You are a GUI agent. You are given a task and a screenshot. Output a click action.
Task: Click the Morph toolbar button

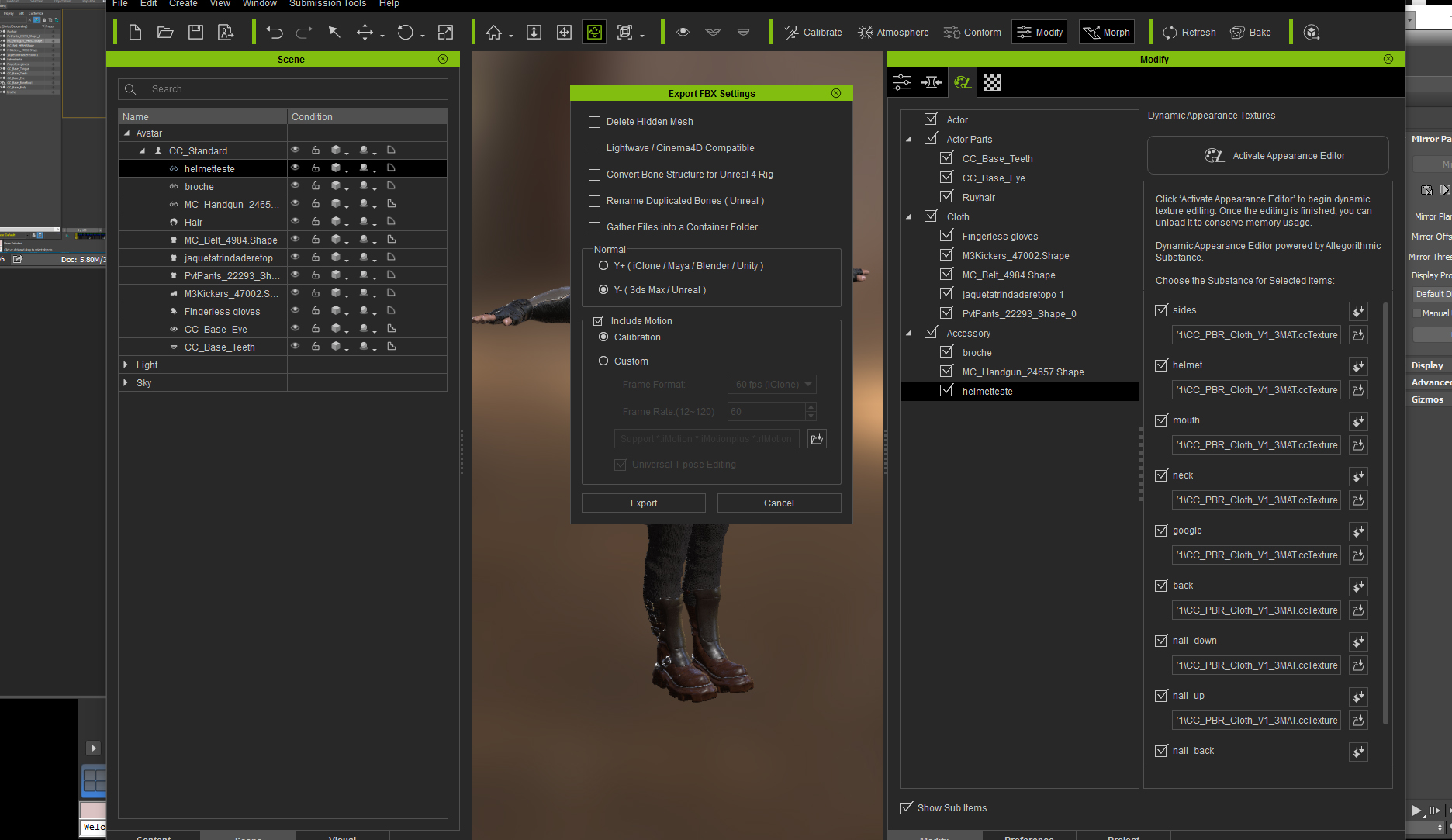point(1107,32)
